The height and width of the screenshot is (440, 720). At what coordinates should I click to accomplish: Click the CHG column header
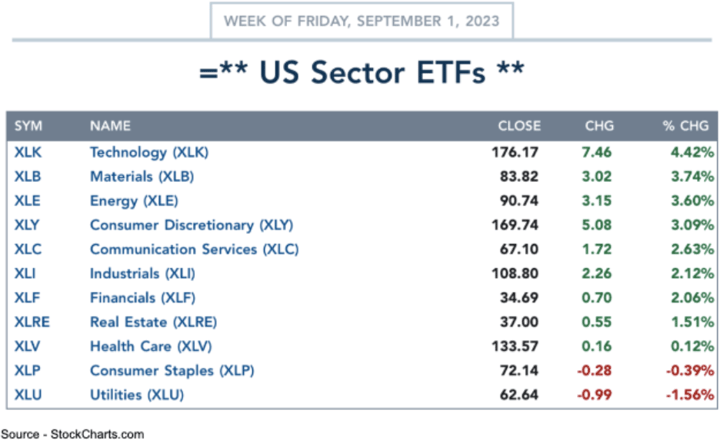click(600, 126)
